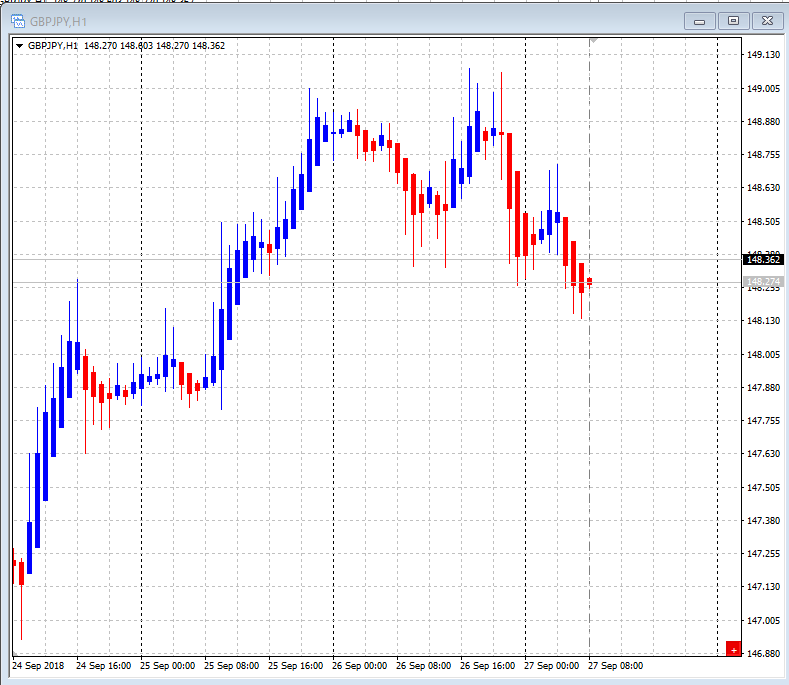Close the GBPJPY,H1 chart window
This screenshot has width=789, height=685.
(x=767, y=21)
